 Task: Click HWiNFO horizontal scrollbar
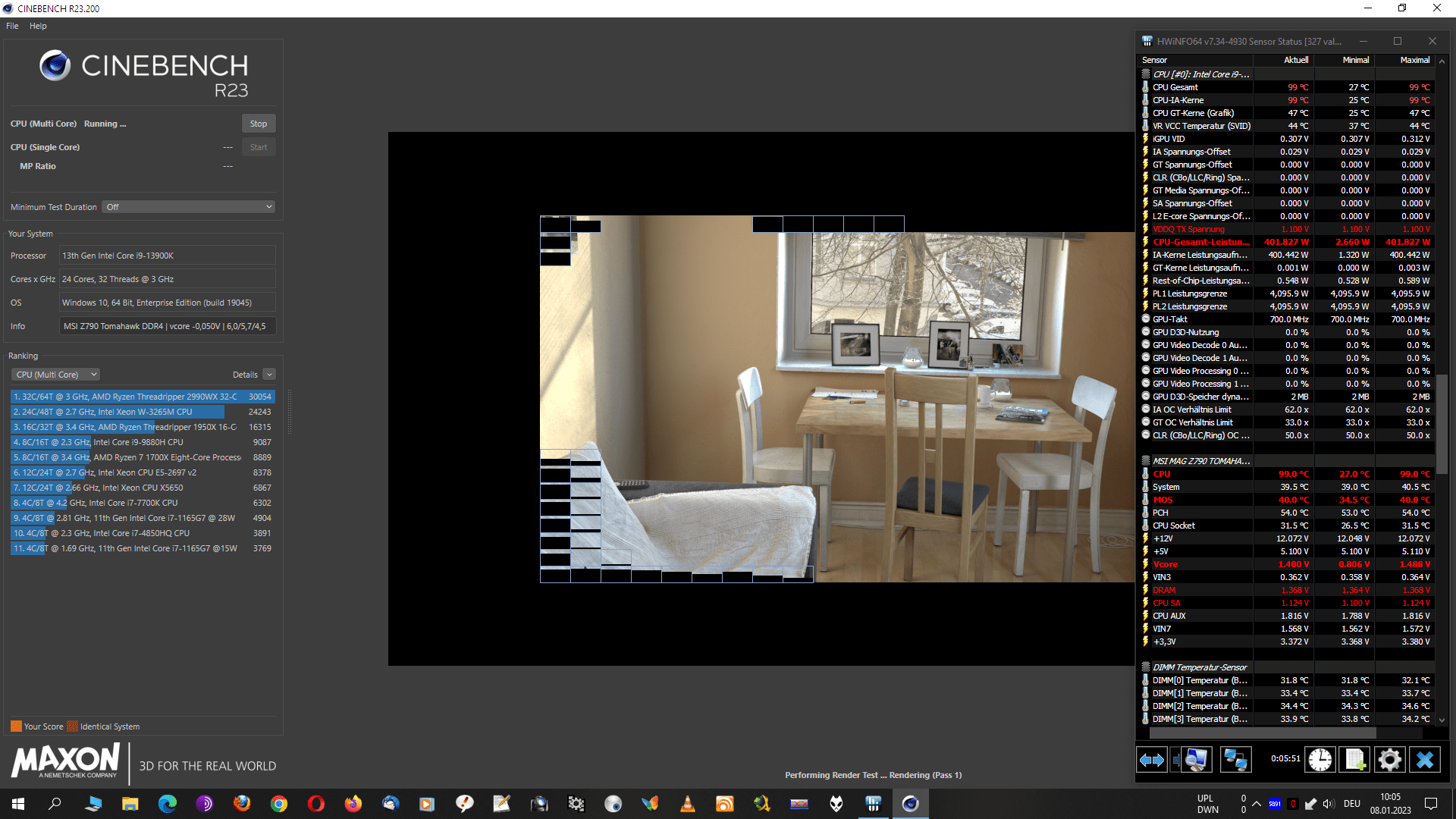click(x=1263, y=733)
